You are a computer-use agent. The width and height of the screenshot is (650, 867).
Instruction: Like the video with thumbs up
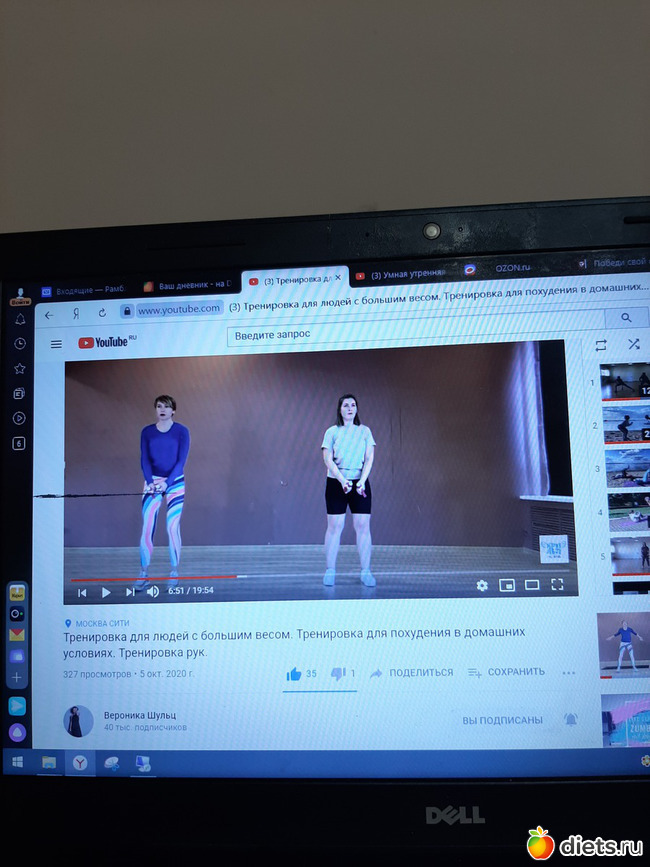tap(294, 674)
